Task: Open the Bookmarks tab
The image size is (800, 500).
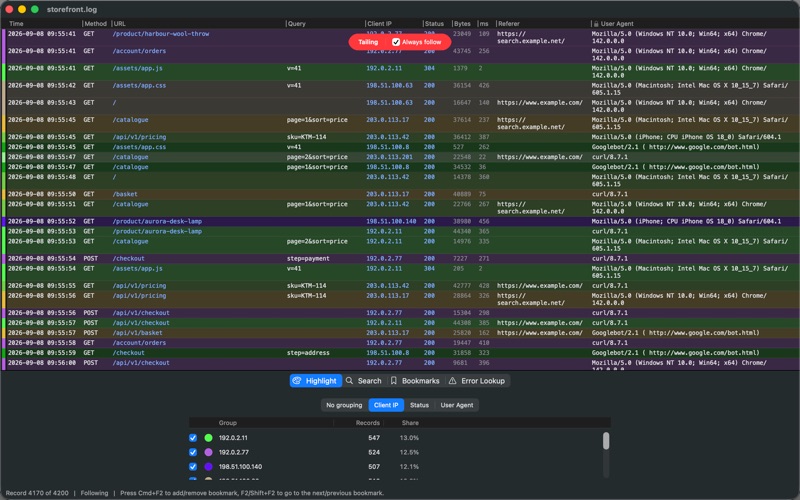Action: coord(415,381)
